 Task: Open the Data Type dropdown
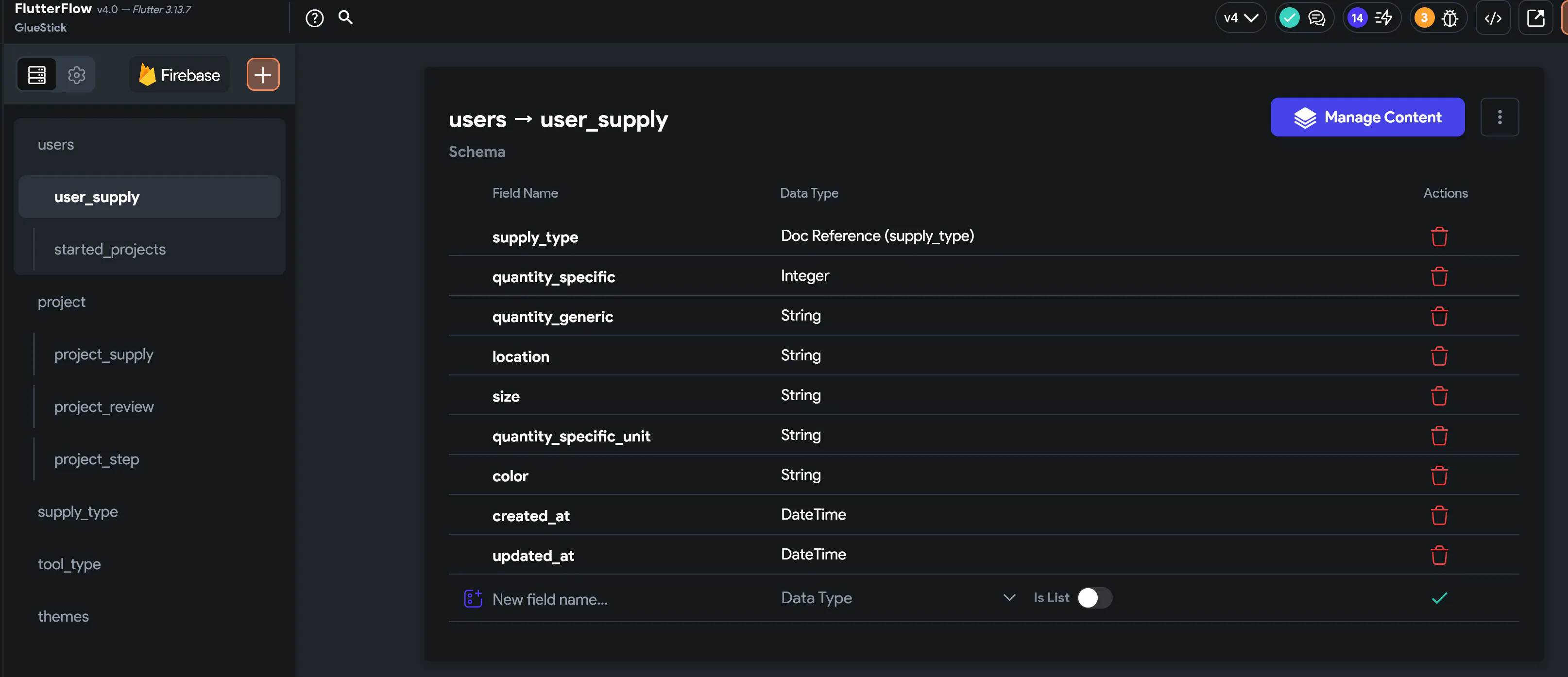pyautogui.click(x=899, y=598)
